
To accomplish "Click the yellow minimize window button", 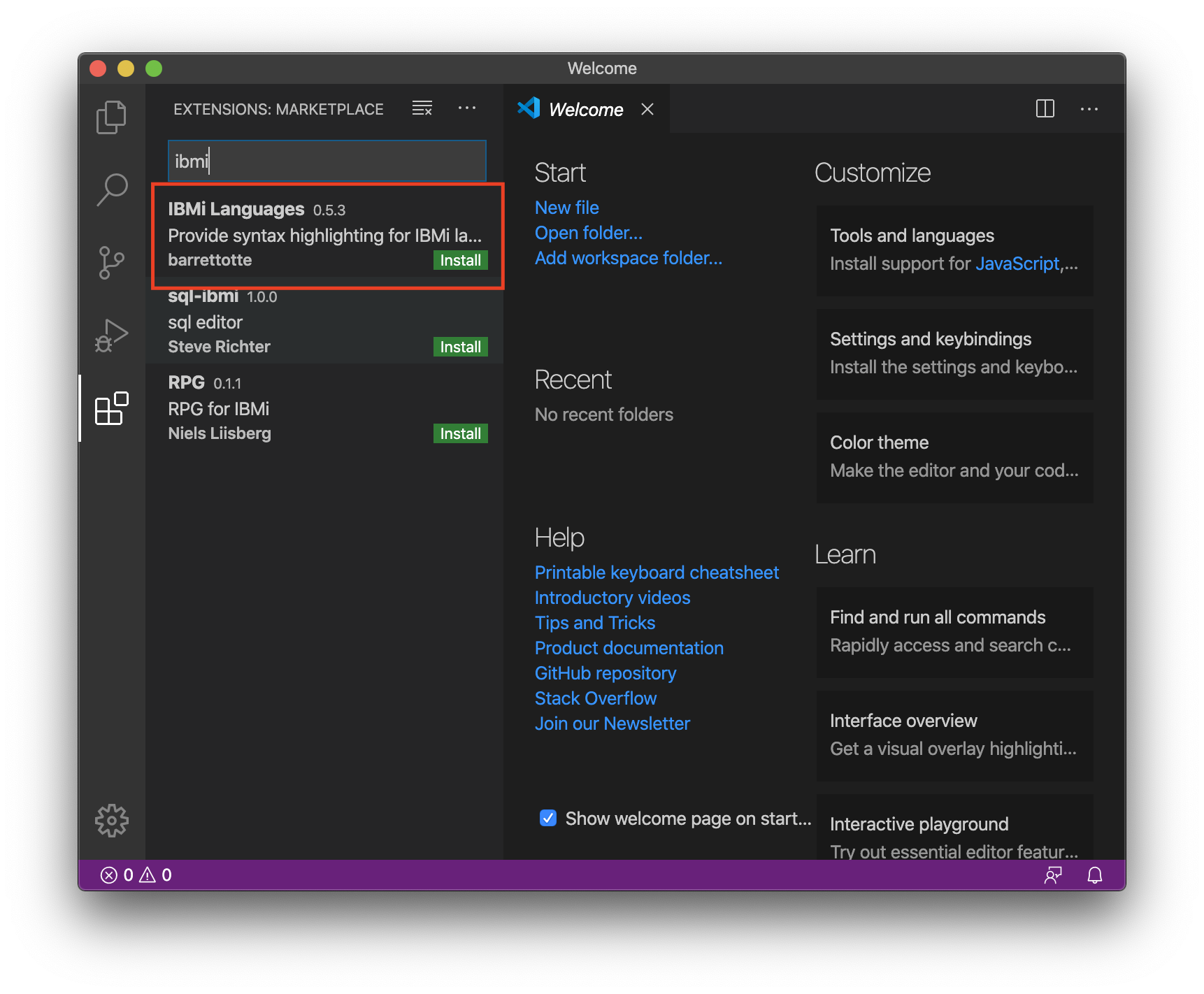I will coord(126,69).
